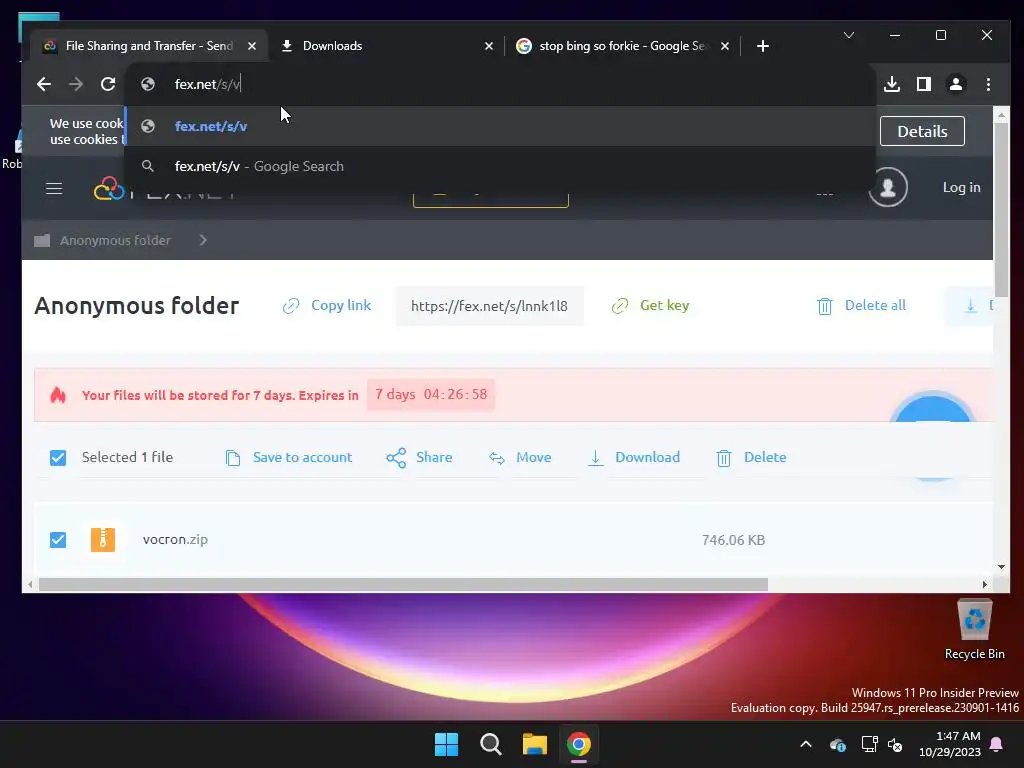Click the Delete action label for selected file

[765, 458]
